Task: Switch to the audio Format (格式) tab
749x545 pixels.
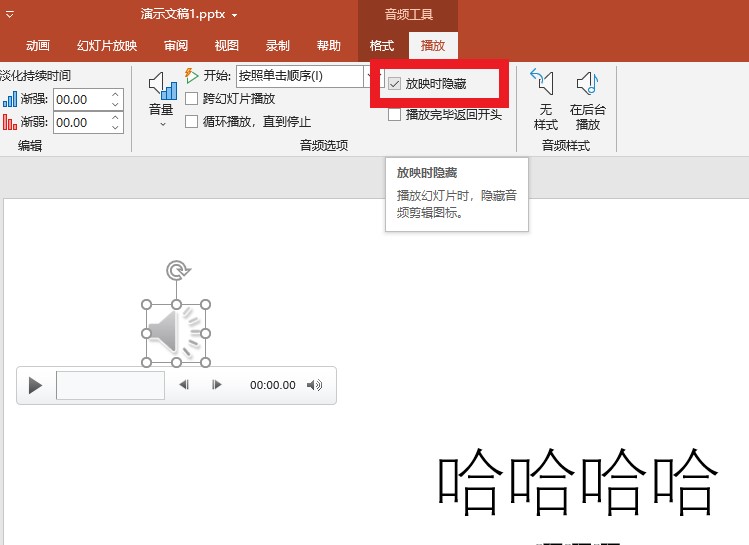Action: pyautogui.click(x=382, y=45)
